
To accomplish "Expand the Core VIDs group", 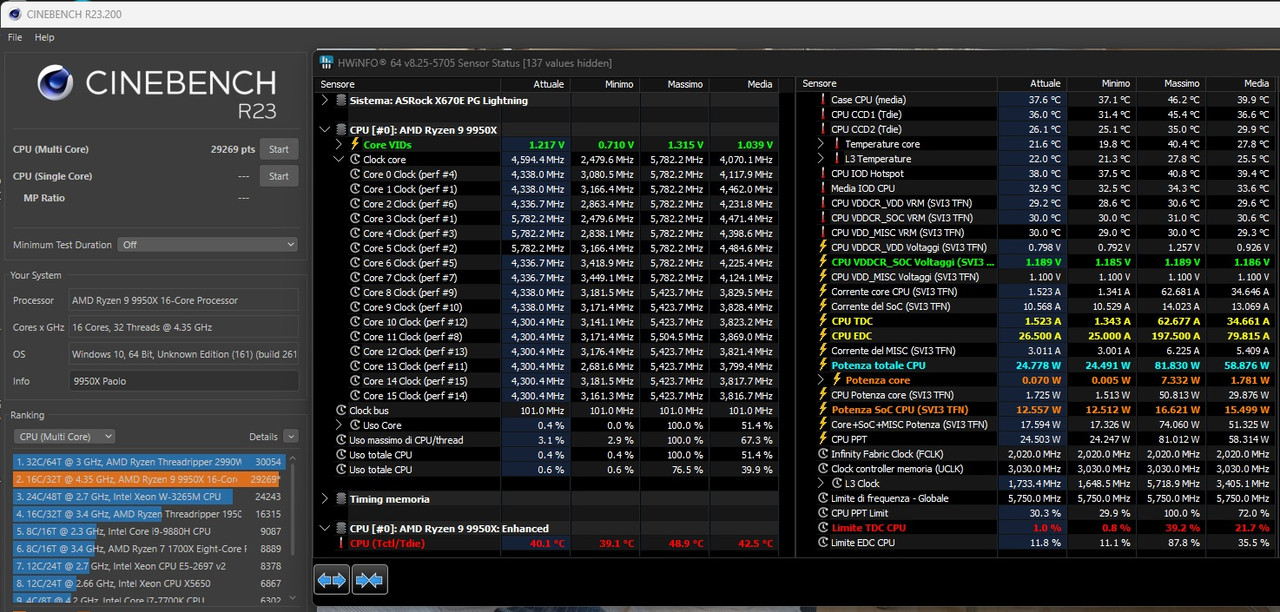I will tap(339, 145).
